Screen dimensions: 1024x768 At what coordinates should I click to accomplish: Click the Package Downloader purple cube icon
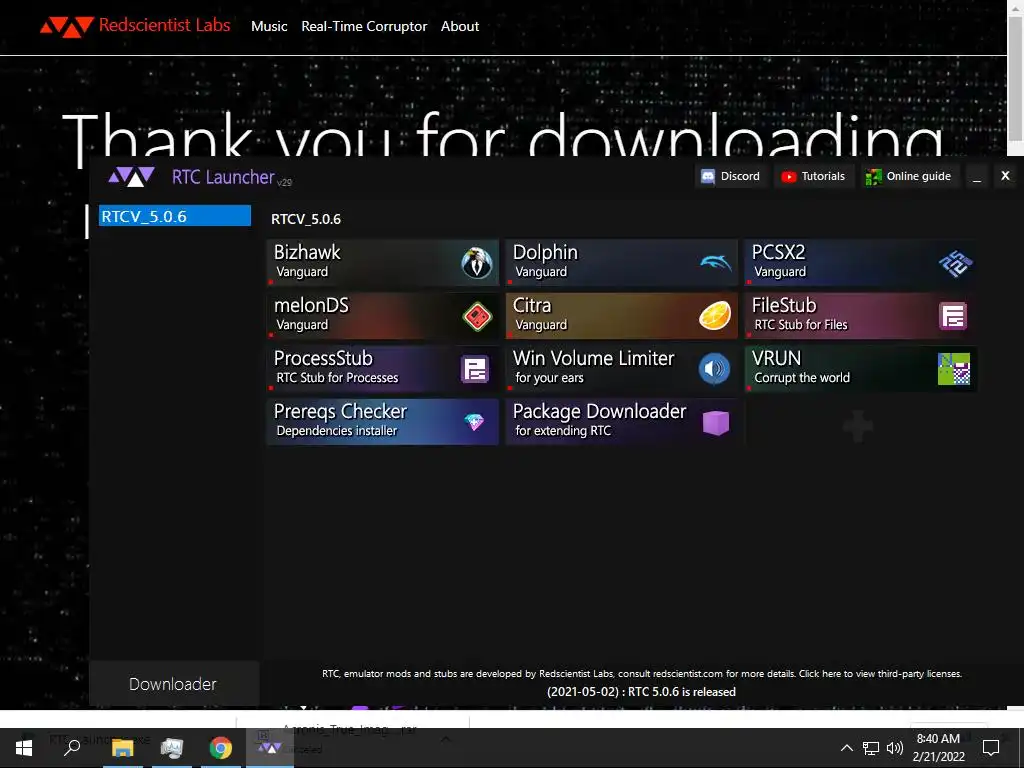pos(716,423)
